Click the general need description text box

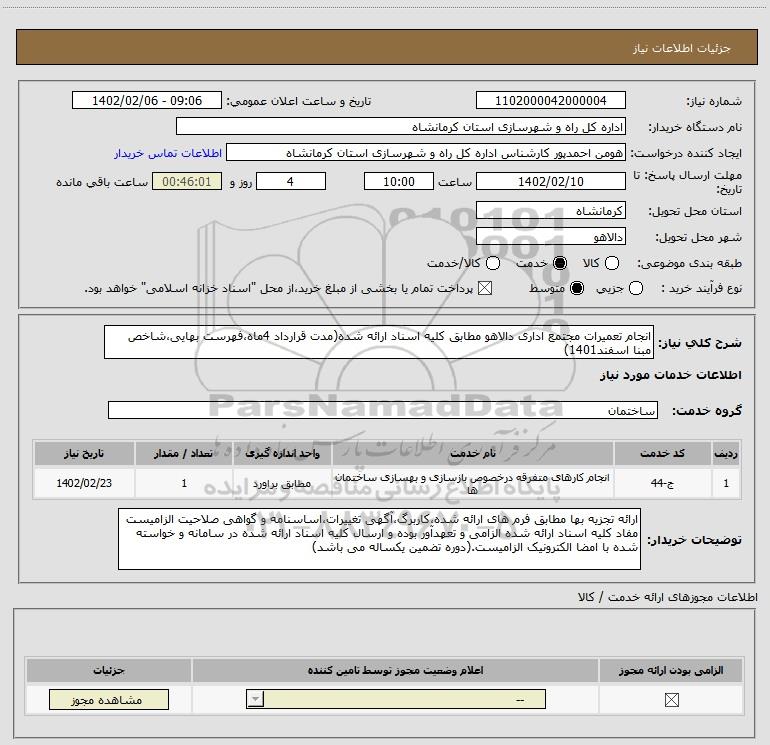[379, 342]
